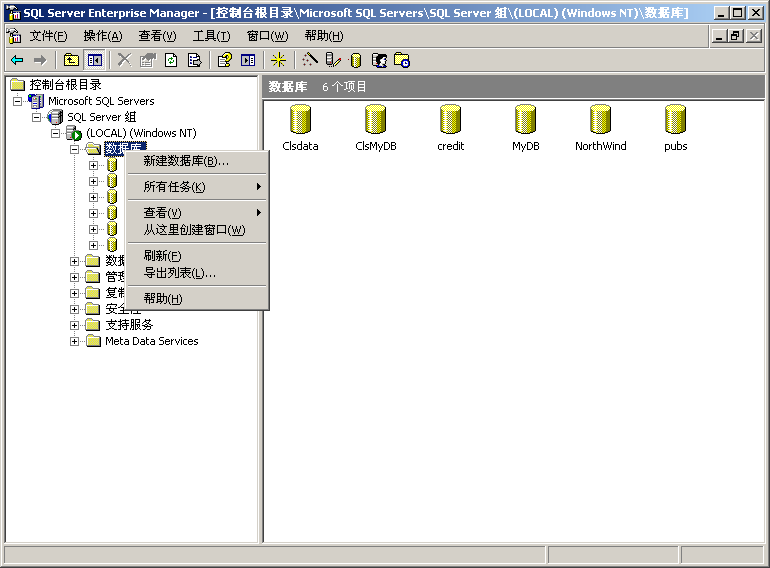770x568 pixels.
Task: Collapse the 数据库 folder node
Action: [74, 149]
